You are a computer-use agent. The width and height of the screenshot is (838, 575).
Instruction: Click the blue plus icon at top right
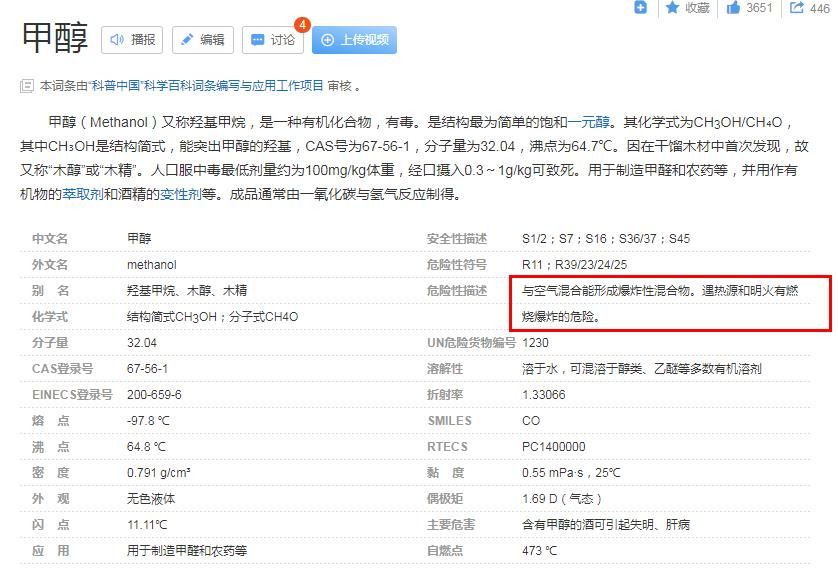[641, 7]
